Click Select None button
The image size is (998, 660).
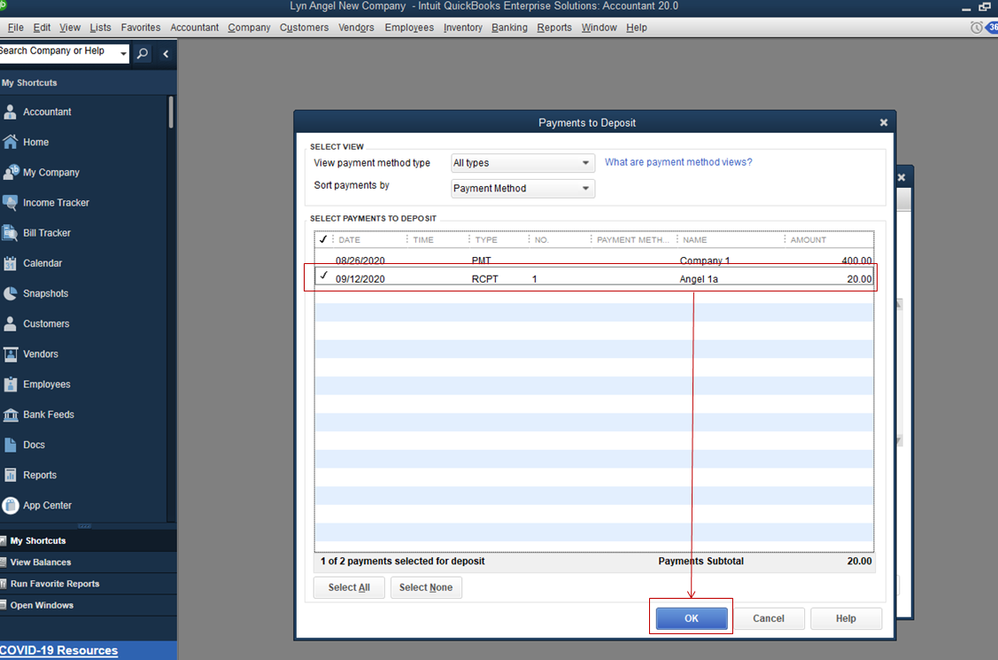[426, 587]
